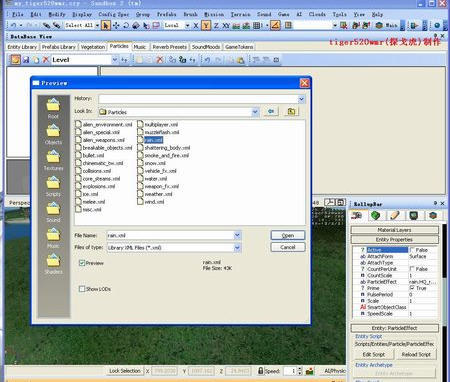This screenshot has height=382, width=450.
Task: Select the move tool in main toolbar
Action: pos(116,25)
